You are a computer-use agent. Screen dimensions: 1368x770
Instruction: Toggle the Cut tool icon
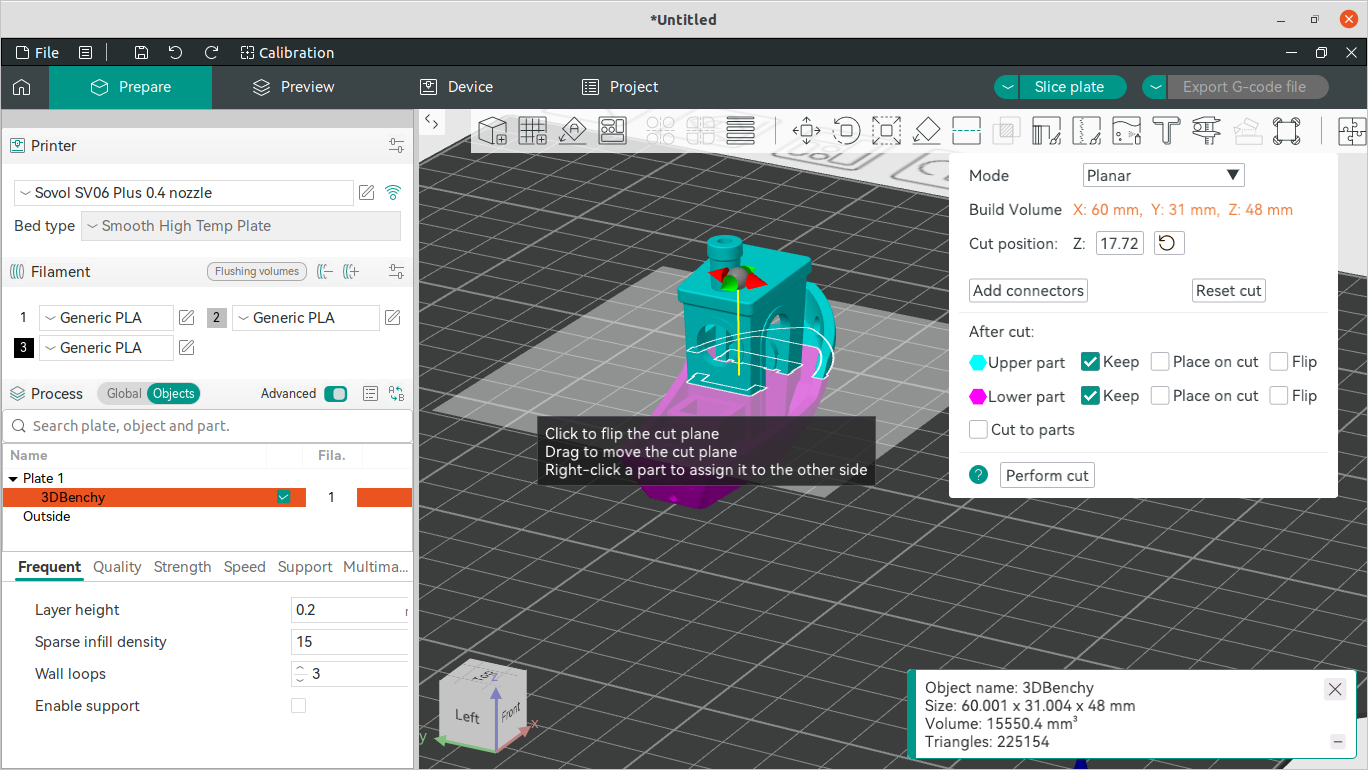pyautogui.click(x=966, y=130)
